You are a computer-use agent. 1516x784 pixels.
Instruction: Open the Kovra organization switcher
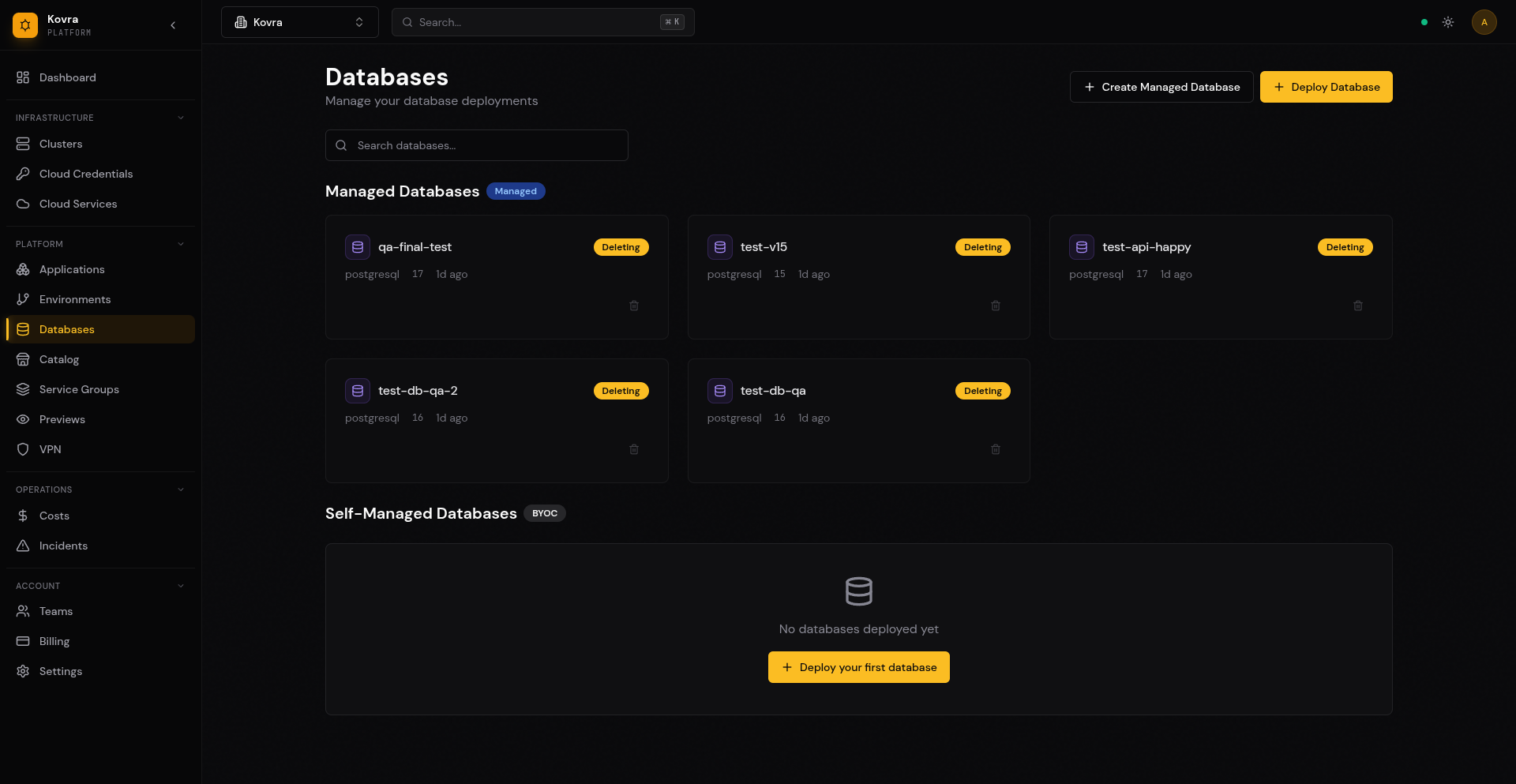pos(300,22)
